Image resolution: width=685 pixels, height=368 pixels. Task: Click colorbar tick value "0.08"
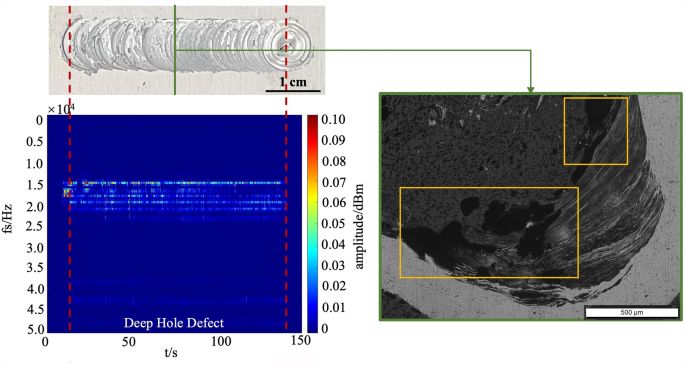pos(333,161)
